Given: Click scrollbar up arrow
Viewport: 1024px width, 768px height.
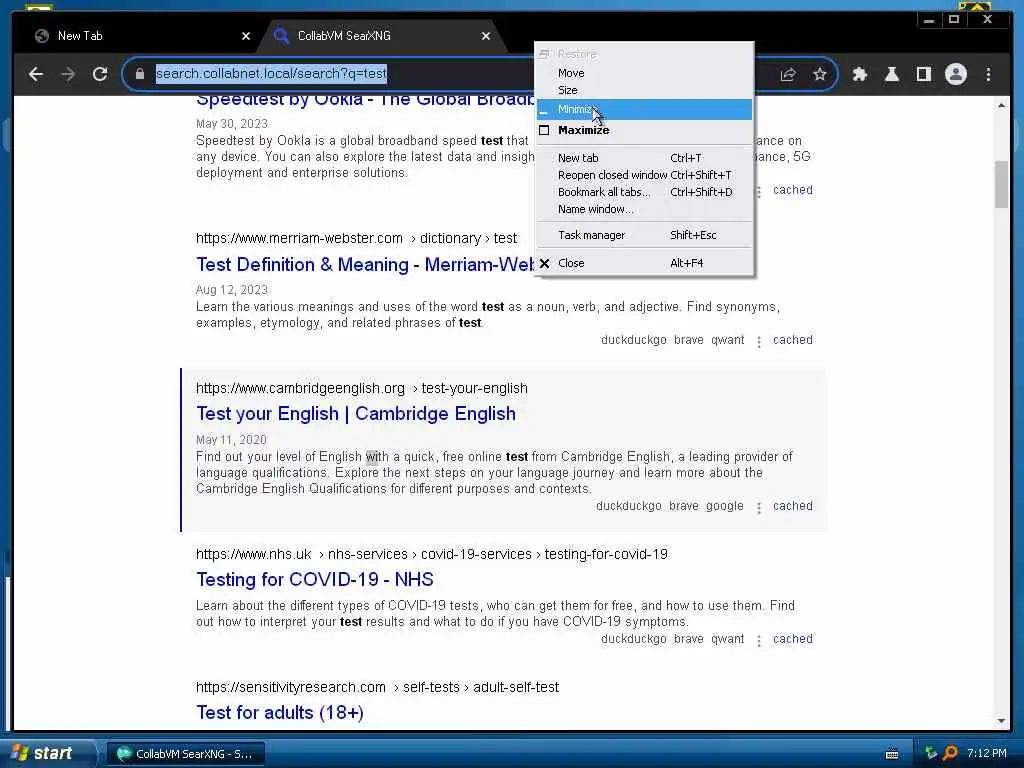Looking at the screenshot, I should tap(1002, 105).
